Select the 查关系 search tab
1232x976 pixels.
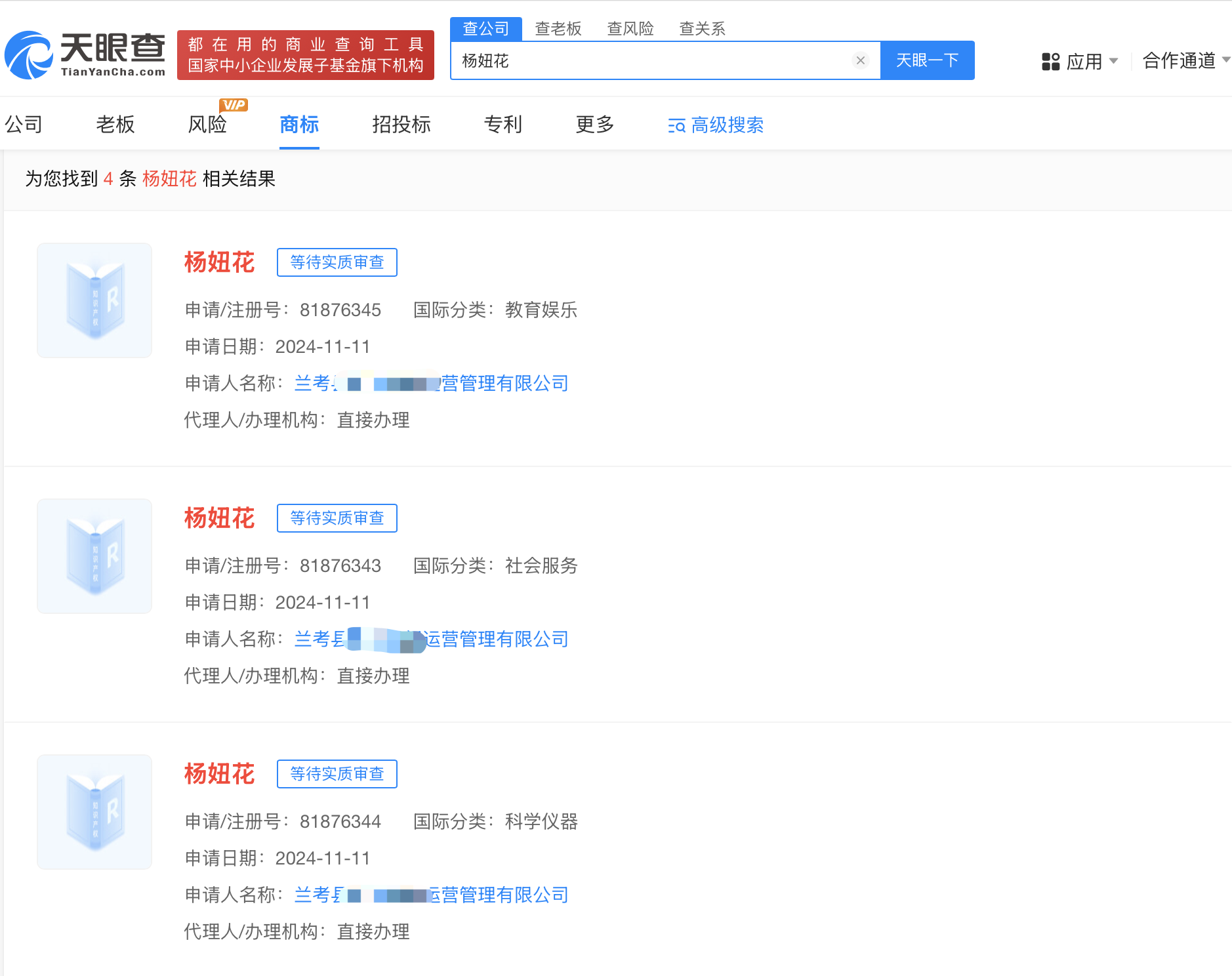702,29
